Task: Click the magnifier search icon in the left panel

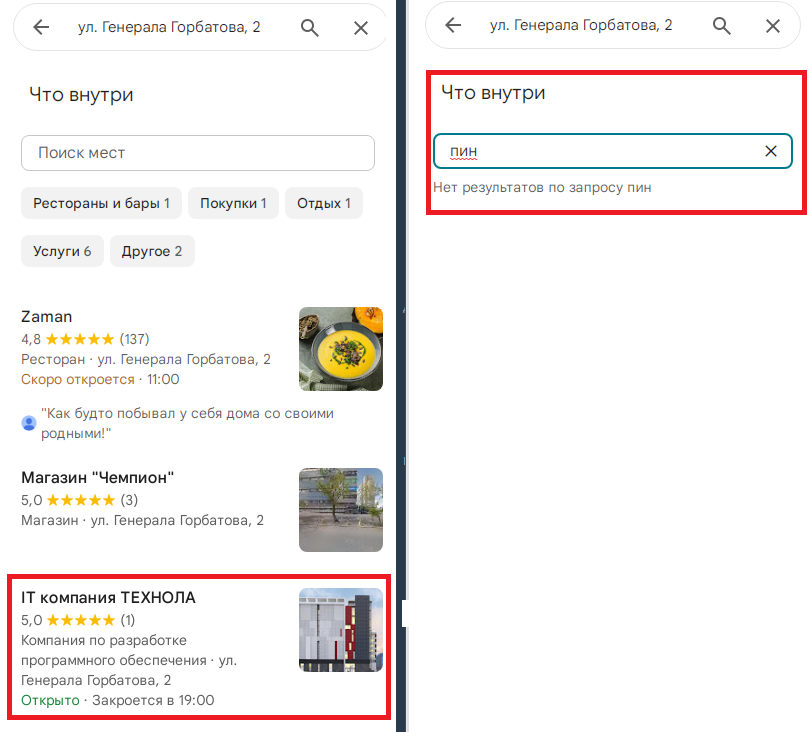Action: pos(310,27)
